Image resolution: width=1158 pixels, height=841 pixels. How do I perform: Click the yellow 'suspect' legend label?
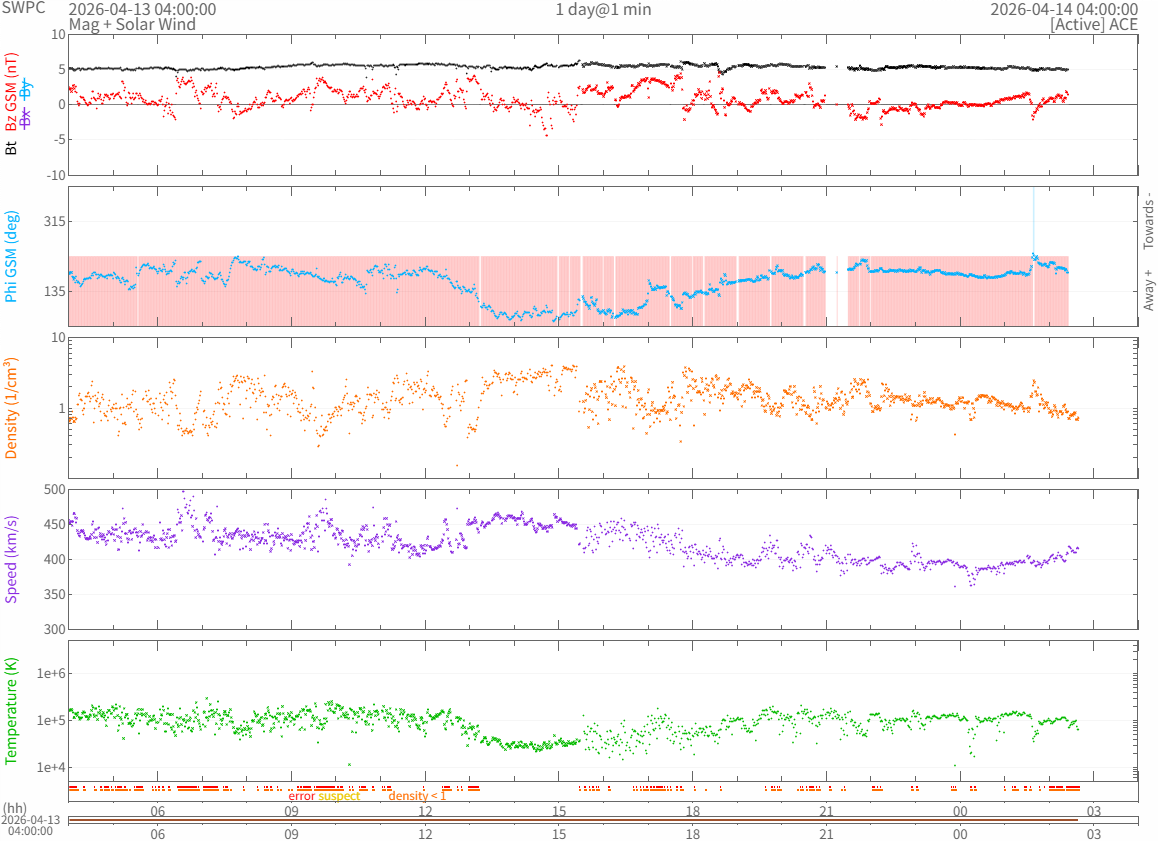(339, 796)
